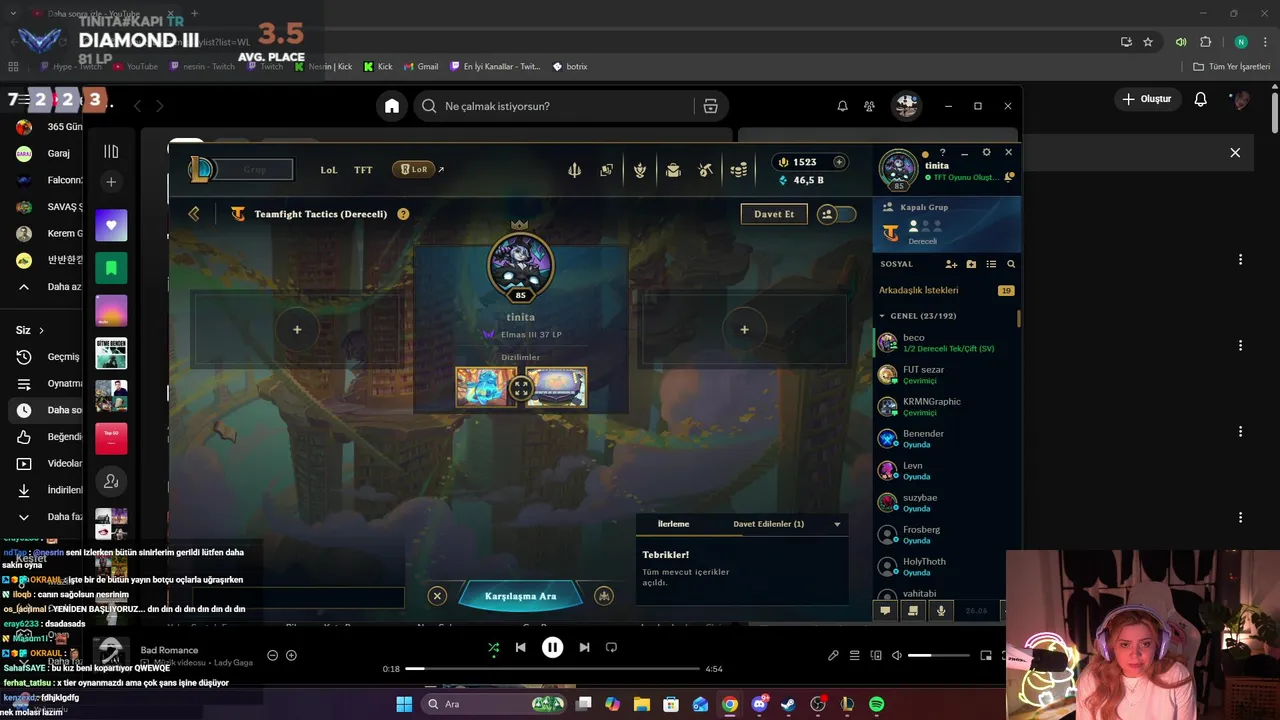Select the Davet Edilenler (1) tab

click(x=768, y=524)
